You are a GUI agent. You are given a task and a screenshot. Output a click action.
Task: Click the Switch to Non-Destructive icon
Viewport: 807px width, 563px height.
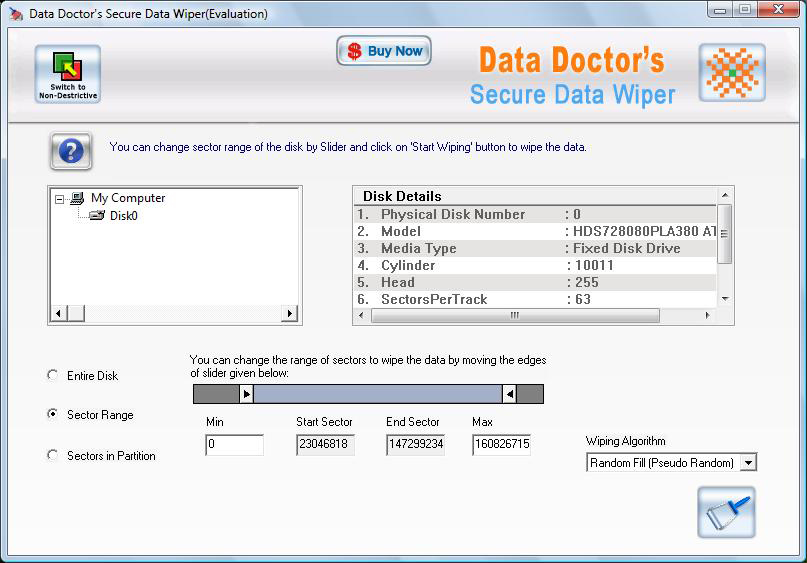click(68, 74)
